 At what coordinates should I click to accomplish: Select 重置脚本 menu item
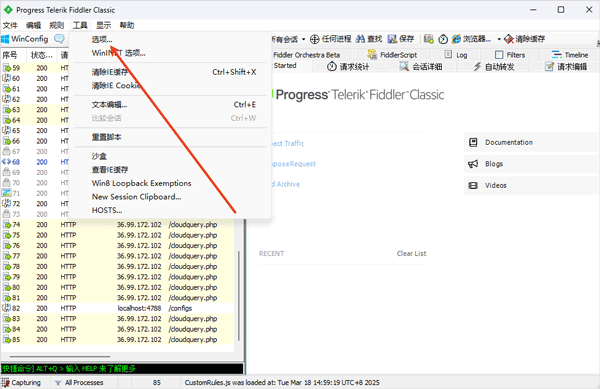(106, 137)
